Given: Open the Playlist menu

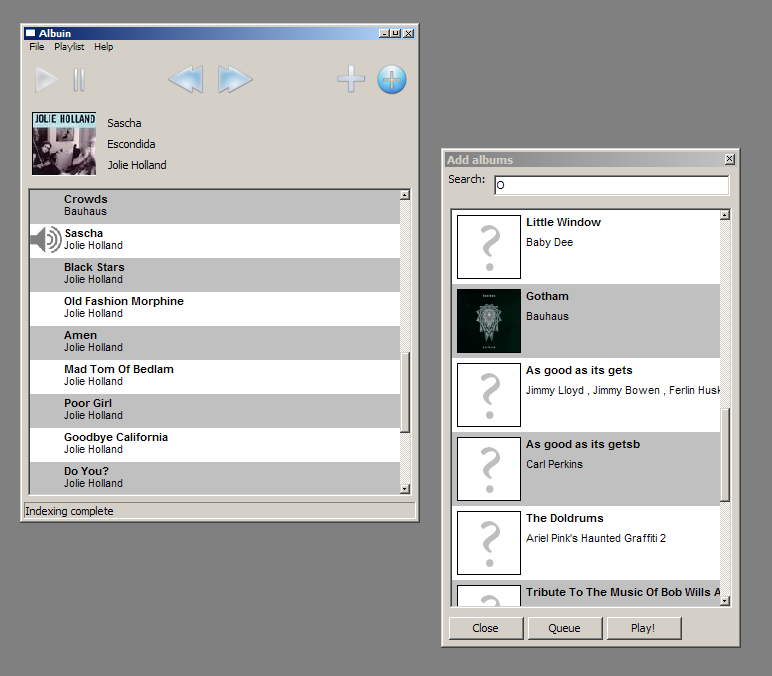Looking at the screenshot, I should coord(69,47).
